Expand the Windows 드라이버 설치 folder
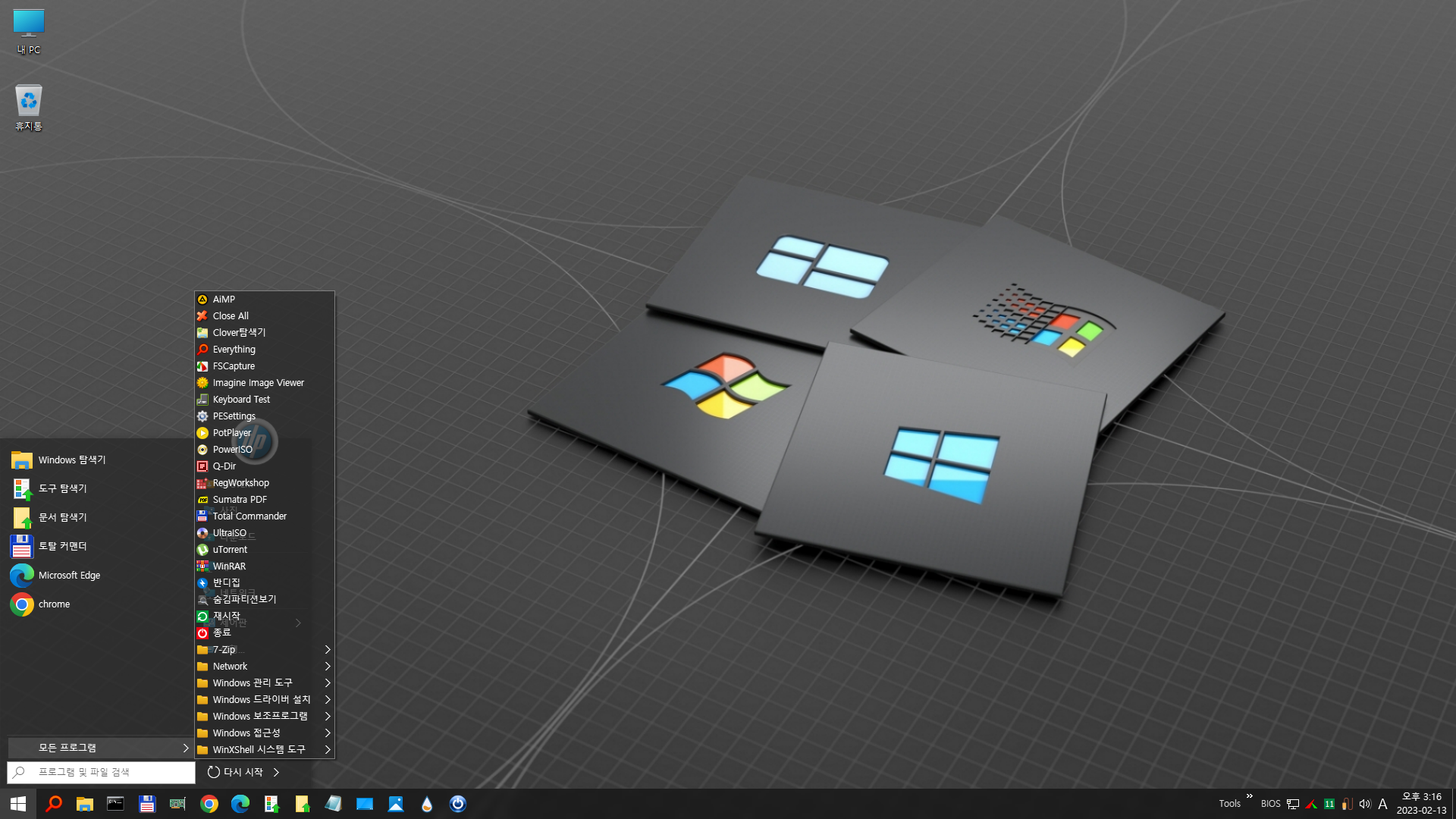 (264, 700)
